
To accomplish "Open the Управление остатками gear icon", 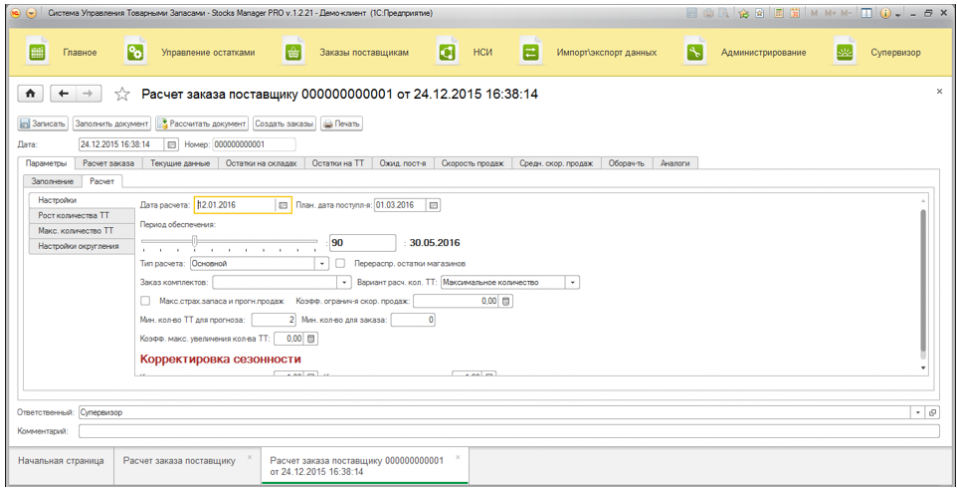I will pyautogui.click(x=134, y=53).
